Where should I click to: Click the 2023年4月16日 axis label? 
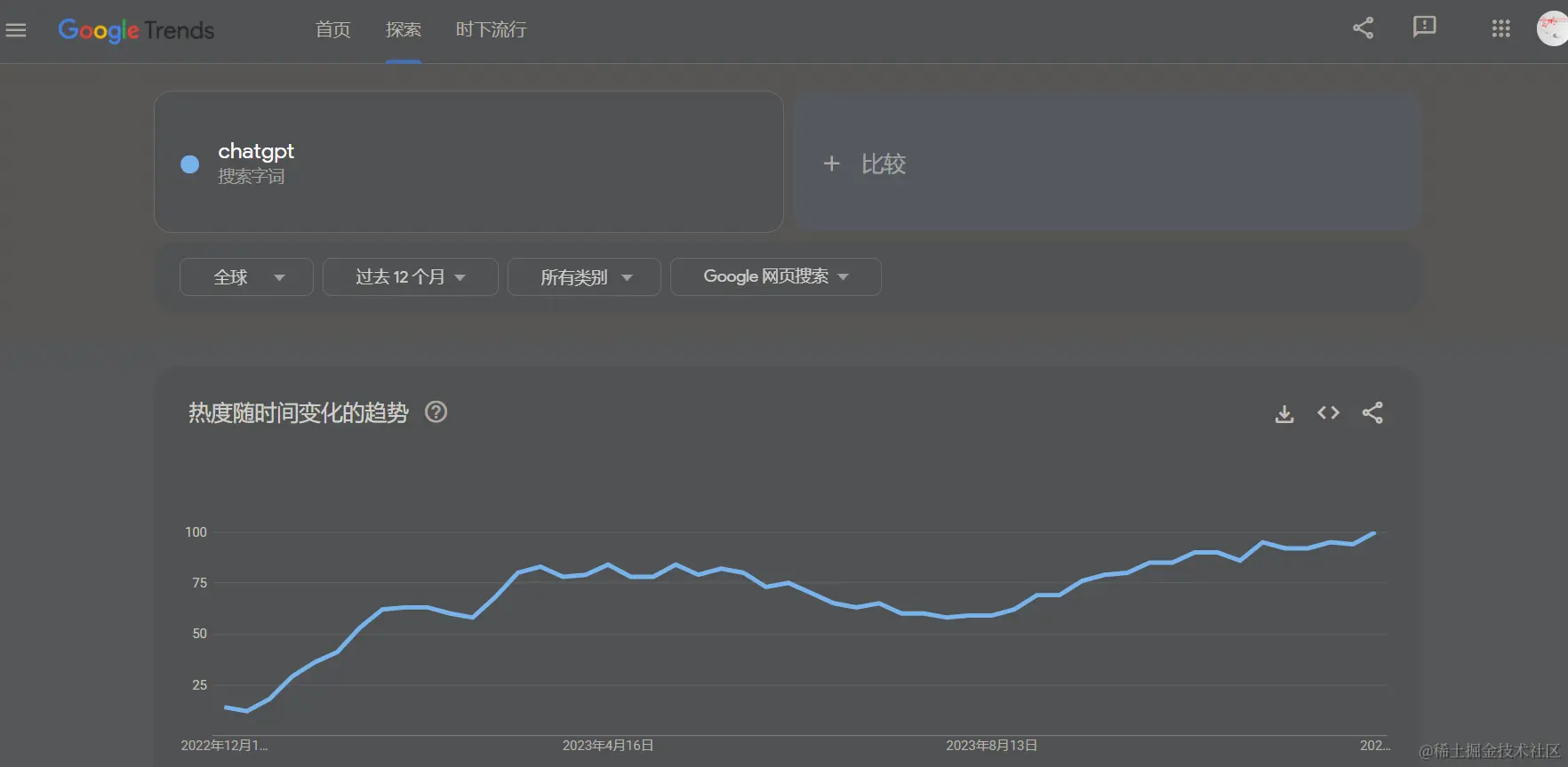(608, 746)
